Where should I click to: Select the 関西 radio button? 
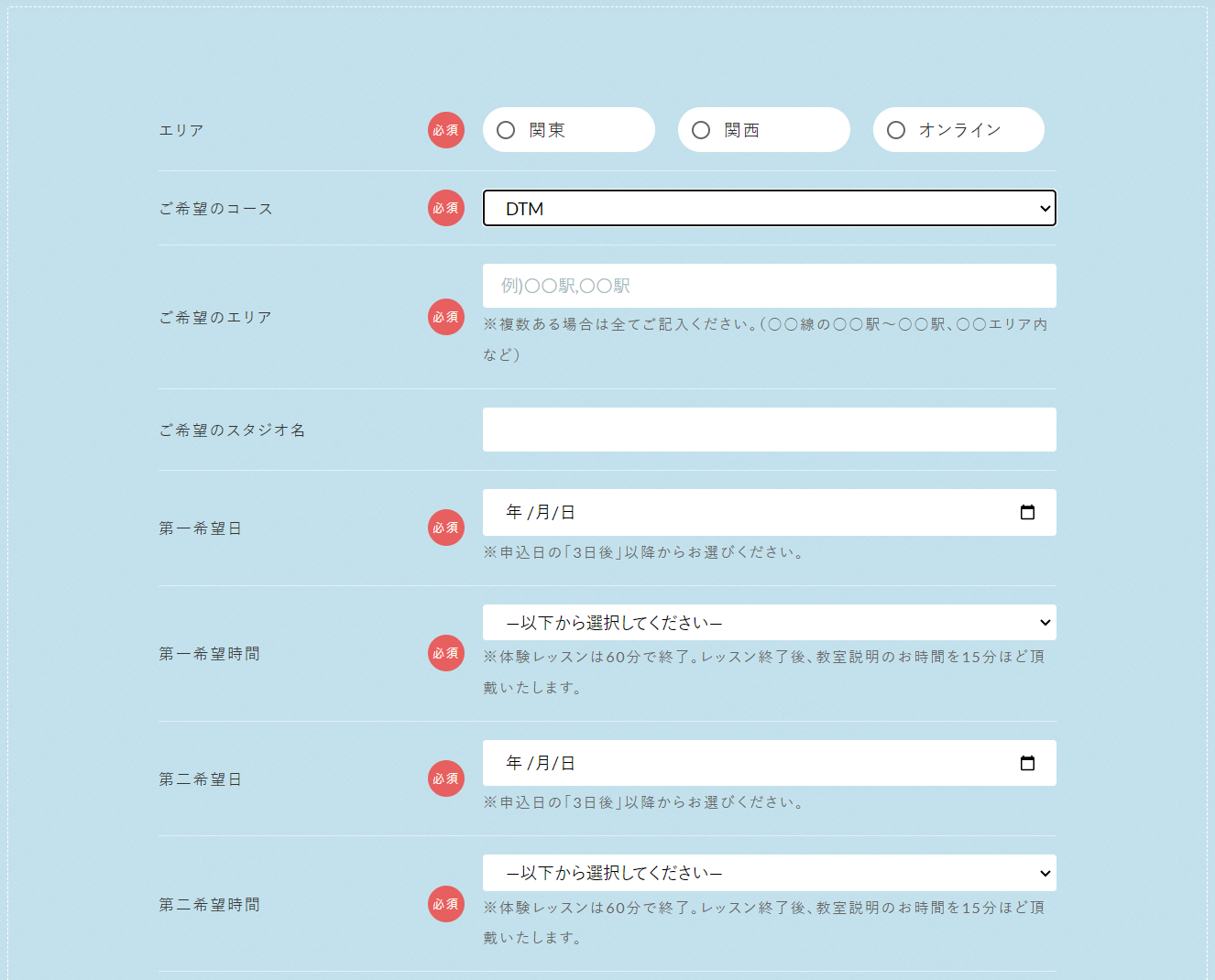pos(701,129)
